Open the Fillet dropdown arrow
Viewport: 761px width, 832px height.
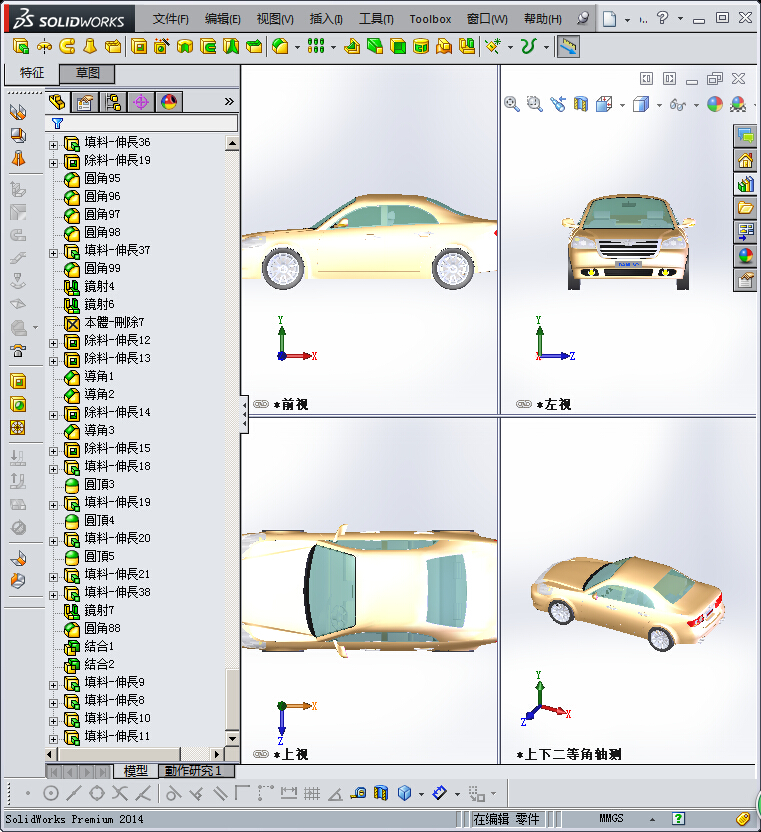(297, 47)
